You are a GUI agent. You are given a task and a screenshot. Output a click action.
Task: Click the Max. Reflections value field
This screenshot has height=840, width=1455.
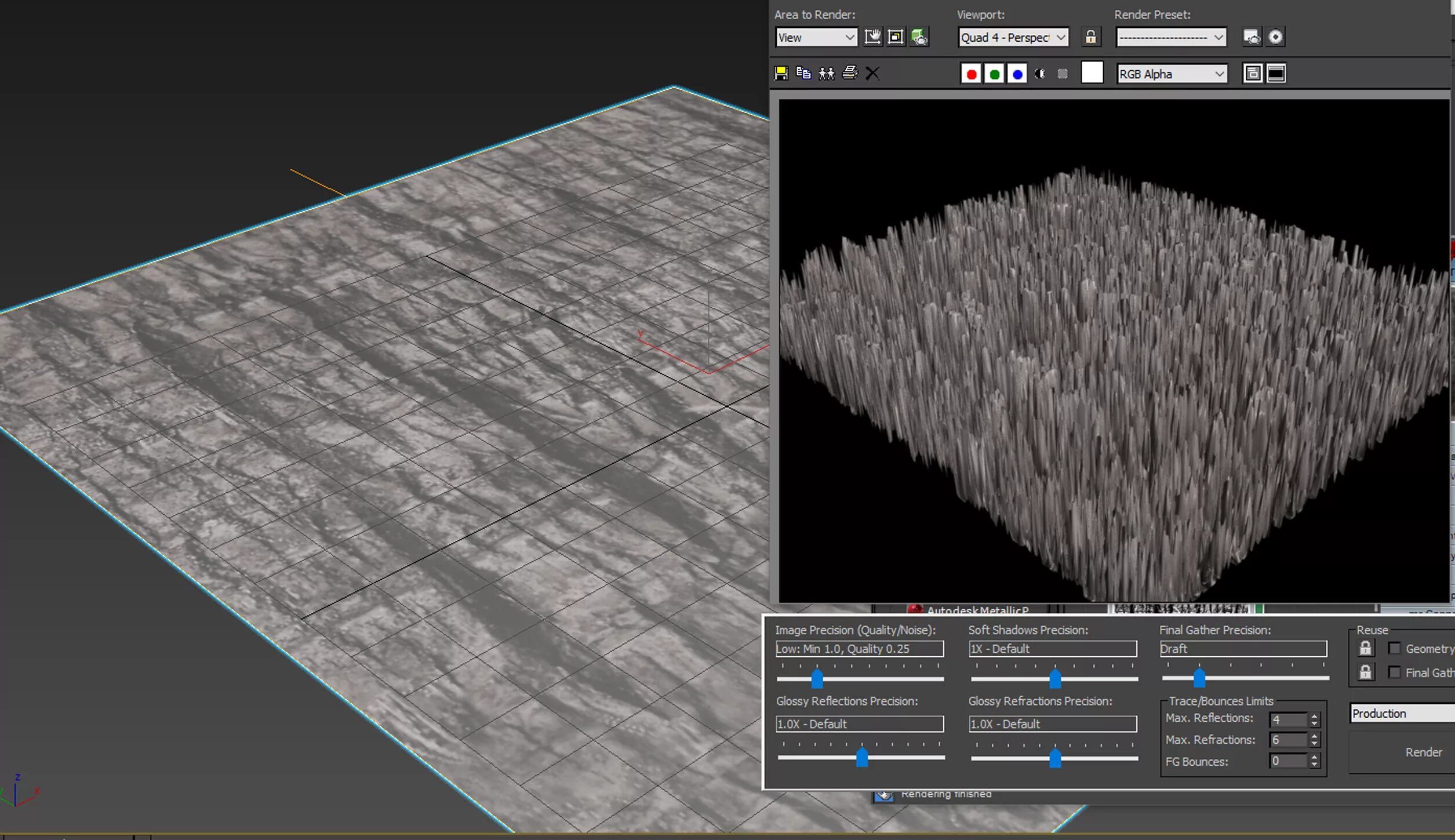coord(1287,719)
